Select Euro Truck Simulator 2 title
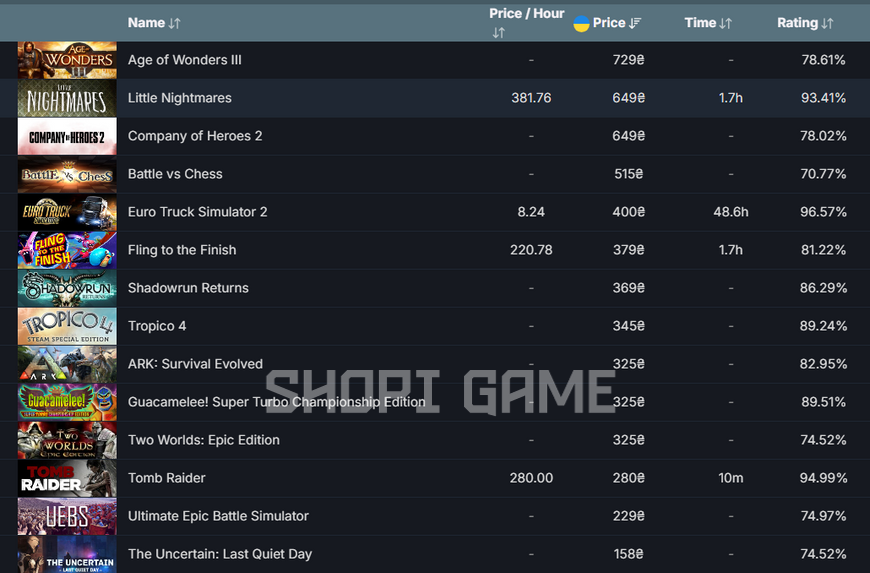This screenshot has height=573, width=870. click(198, 212)
